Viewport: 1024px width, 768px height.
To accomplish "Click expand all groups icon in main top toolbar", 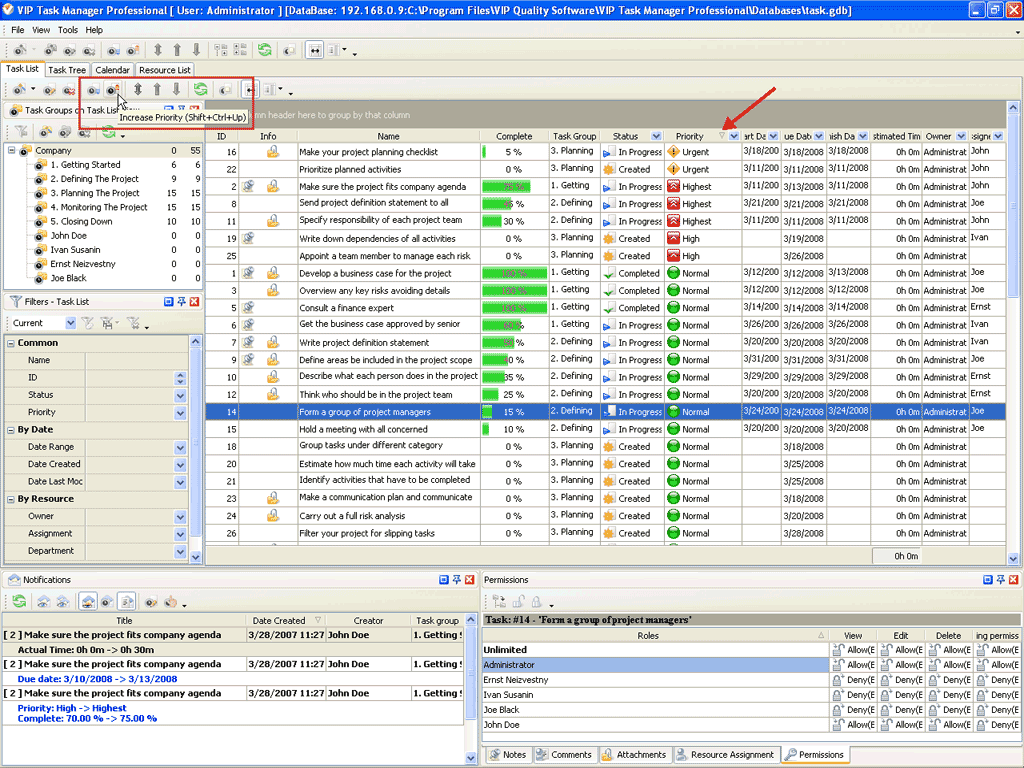I will (221, 50).
